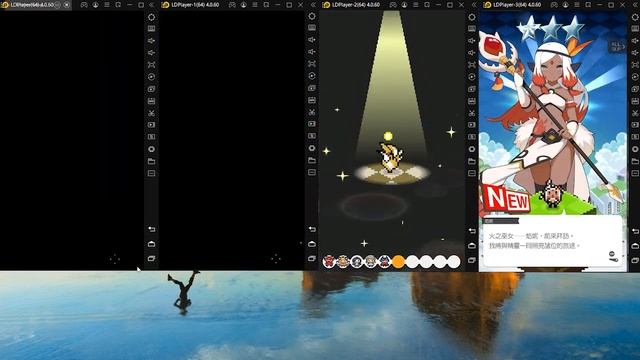Tap the first hero portrait circle in LDPlayer-2

point(329,262)
